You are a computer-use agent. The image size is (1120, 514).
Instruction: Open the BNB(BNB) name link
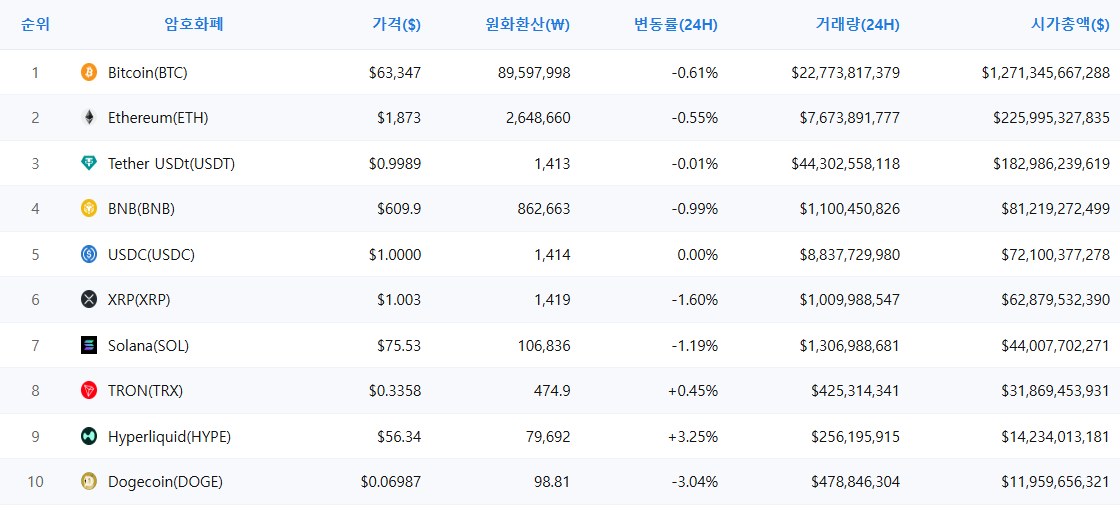(141, 208)
